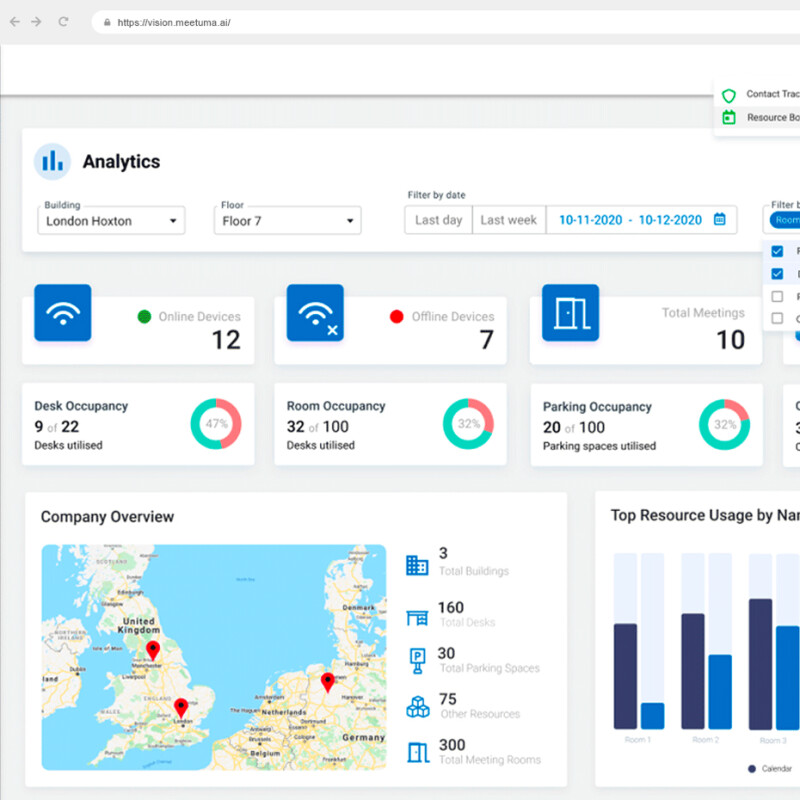Click the Offline Devices count 7

tap(487, 340)
